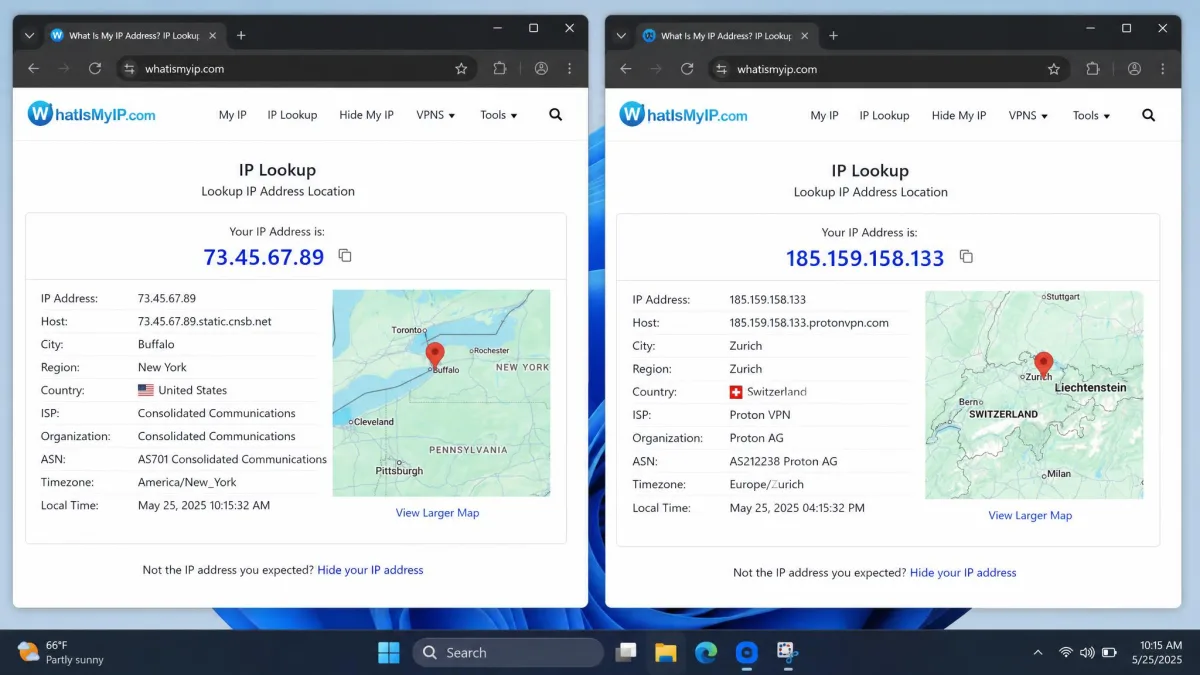Open tab search chevron in left window

pos(29,35)
